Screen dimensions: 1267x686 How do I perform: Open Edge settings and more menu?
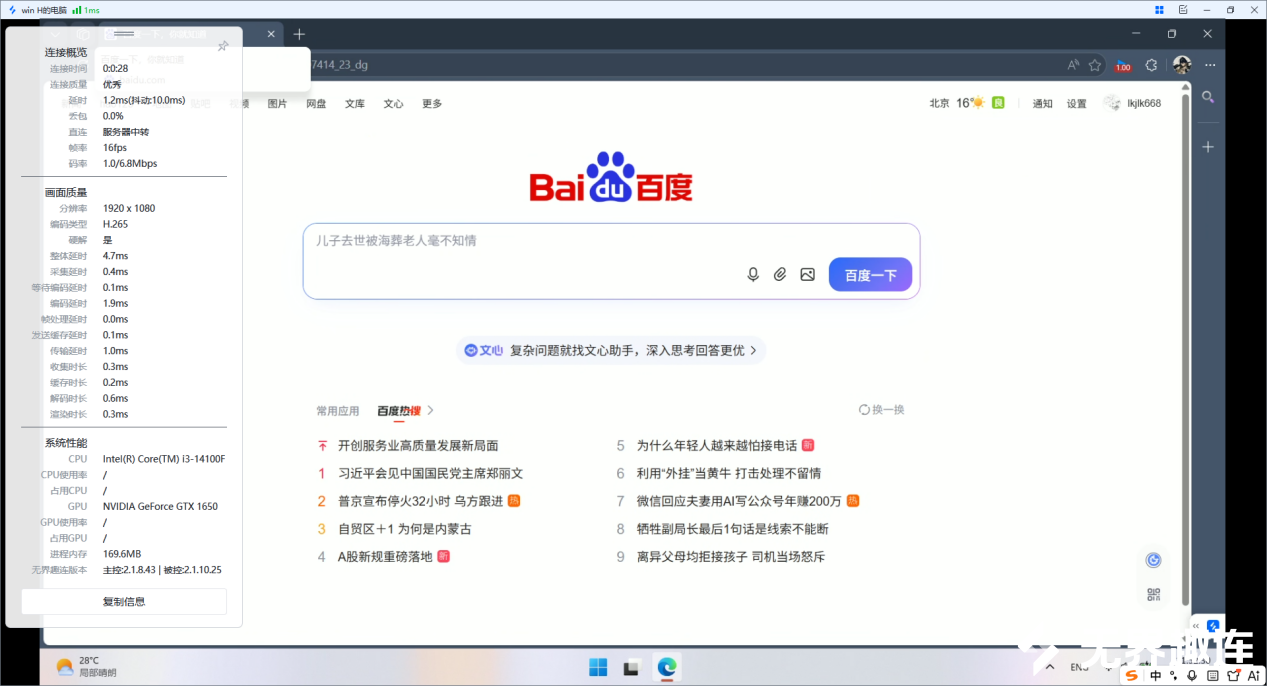[x=1210, y=65]
